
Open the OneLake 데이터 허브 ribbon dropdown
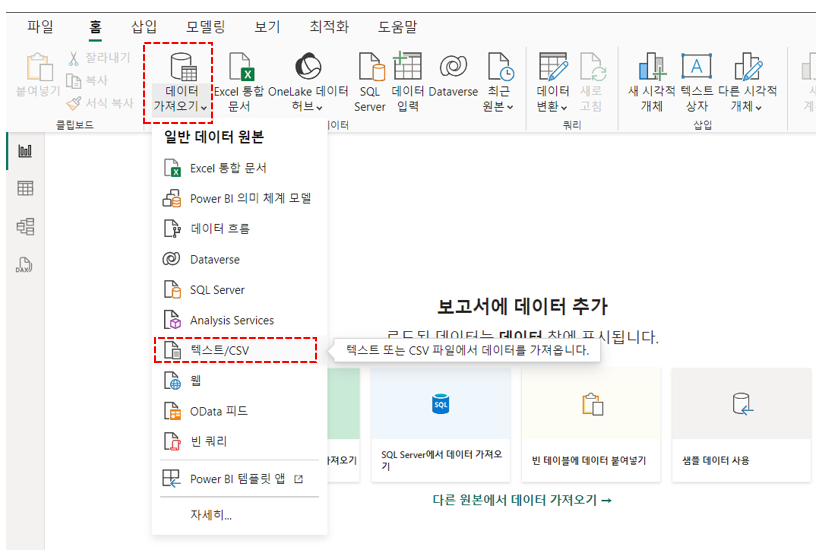click(x=308, y=82)
